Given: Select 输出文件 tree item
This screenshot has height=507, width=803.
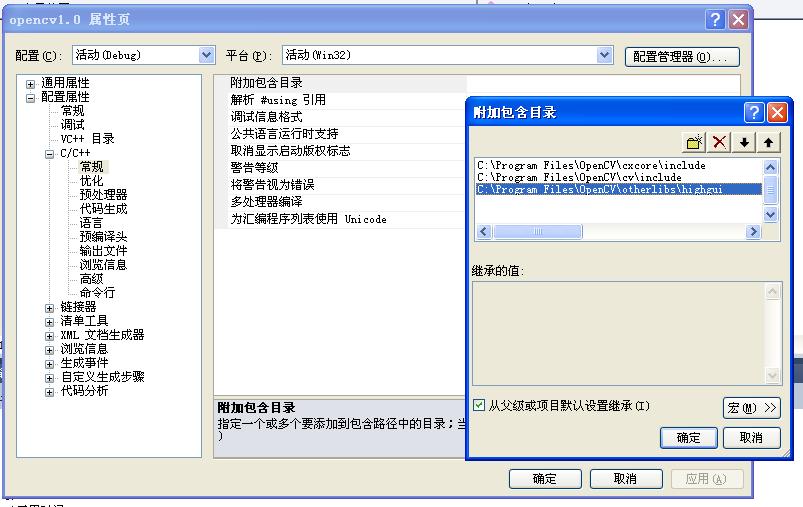Looking at the screenshot, I should pos(103,251).
